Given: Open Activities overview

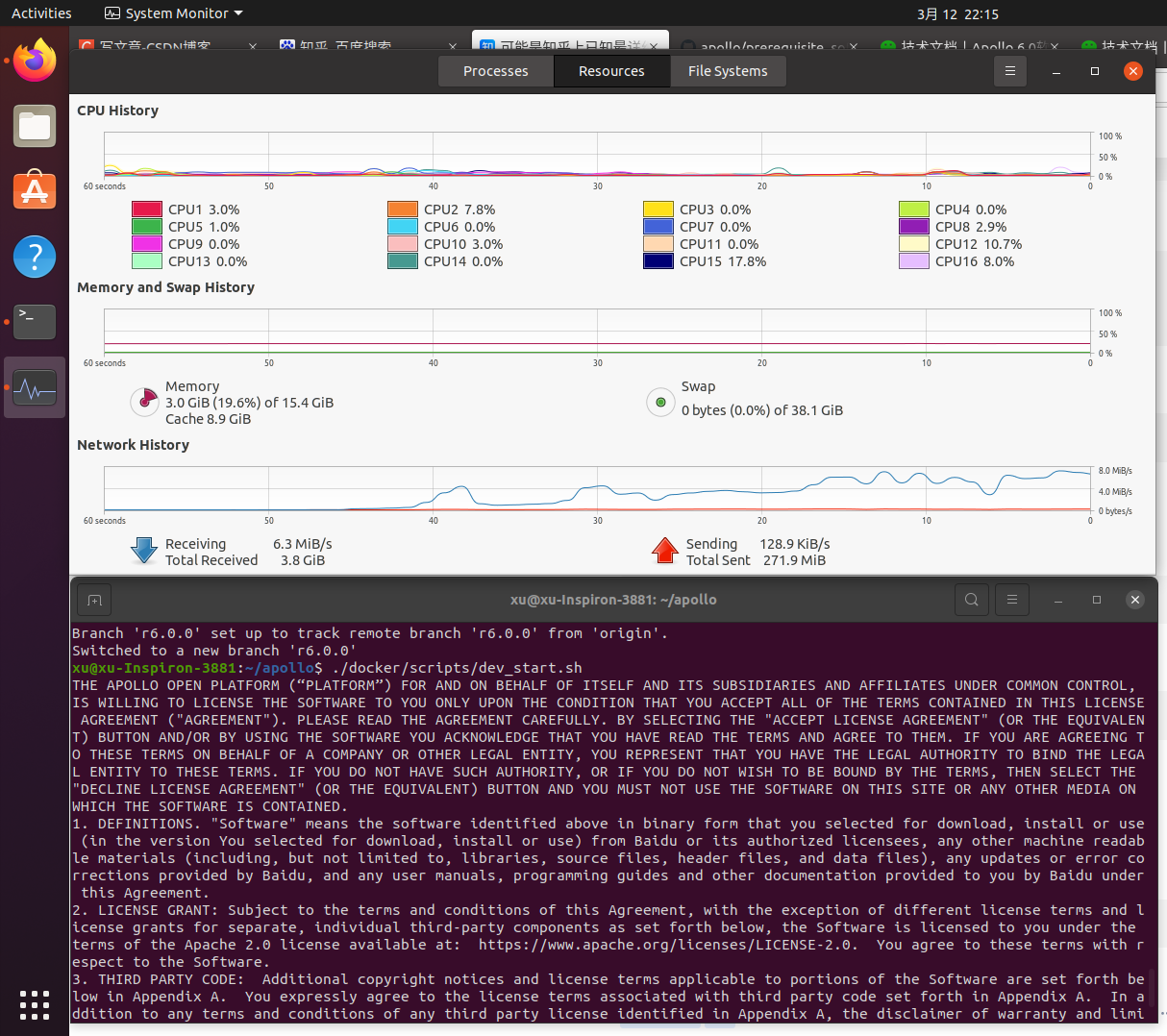Looking at the screenshot, I should [41, 13].
